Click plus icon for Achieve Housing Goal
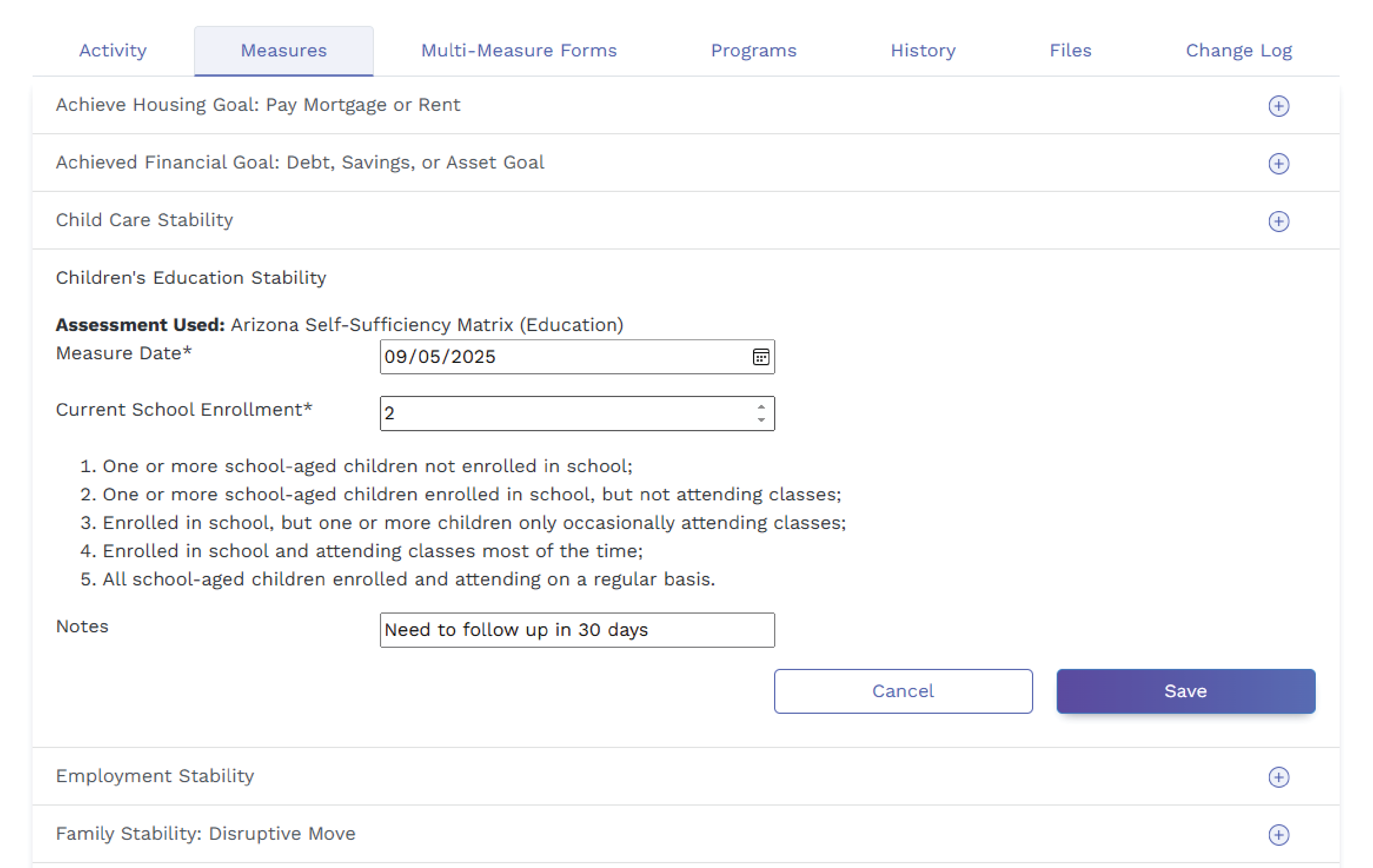The height and width of the screenshot is (868, 1373). (1278, 106)
